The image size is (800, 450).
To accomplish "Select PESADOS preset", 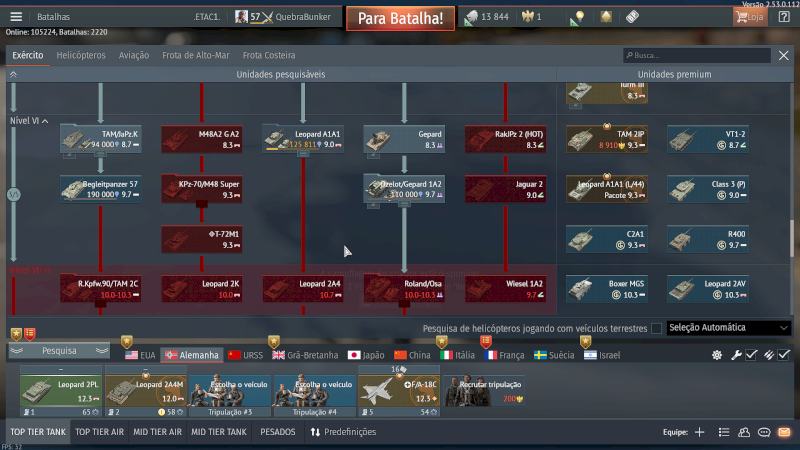I will click(x=278, y=432).
